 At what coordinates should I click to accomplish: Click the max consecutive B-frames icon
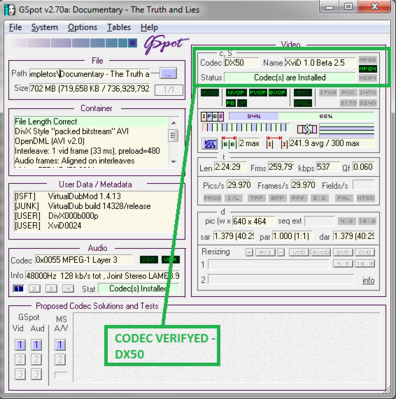229,143
